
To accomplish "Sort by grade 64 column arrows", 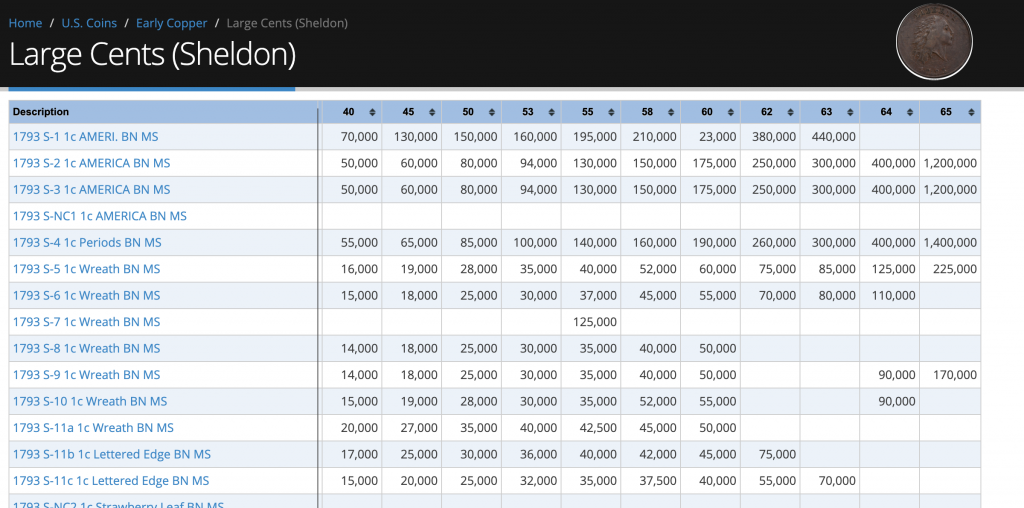I will 910,112.
